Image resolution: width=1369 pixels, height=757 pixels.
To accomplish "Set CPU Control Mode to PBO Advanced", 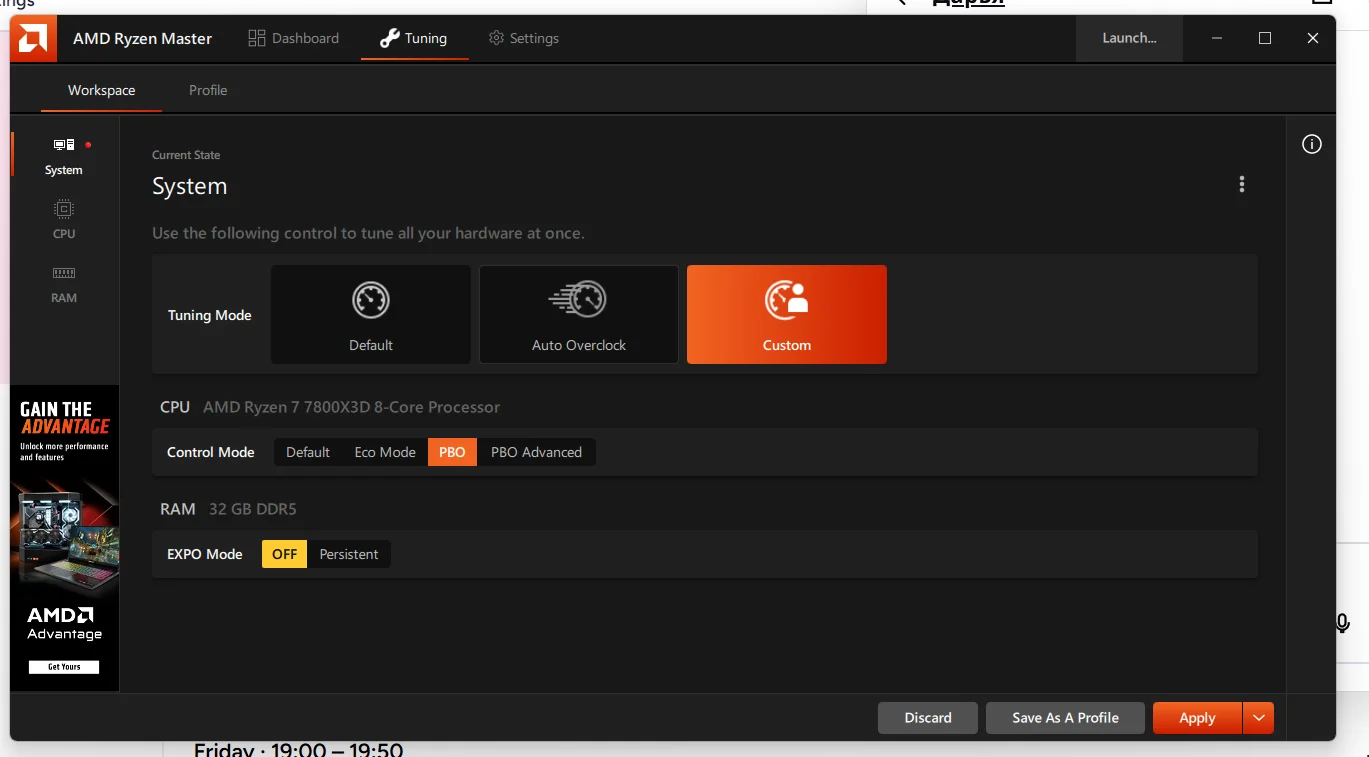I will [536, 452].
